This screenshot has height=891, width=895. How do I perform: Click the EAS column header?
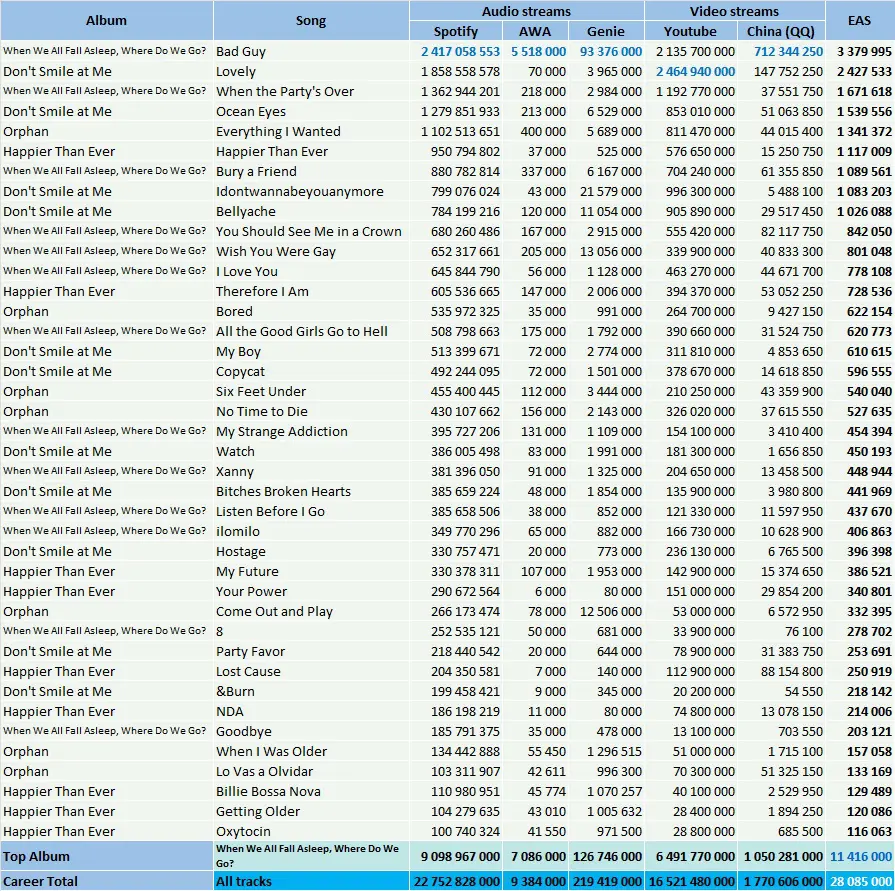pyautogui.click(x=859, y=21)
